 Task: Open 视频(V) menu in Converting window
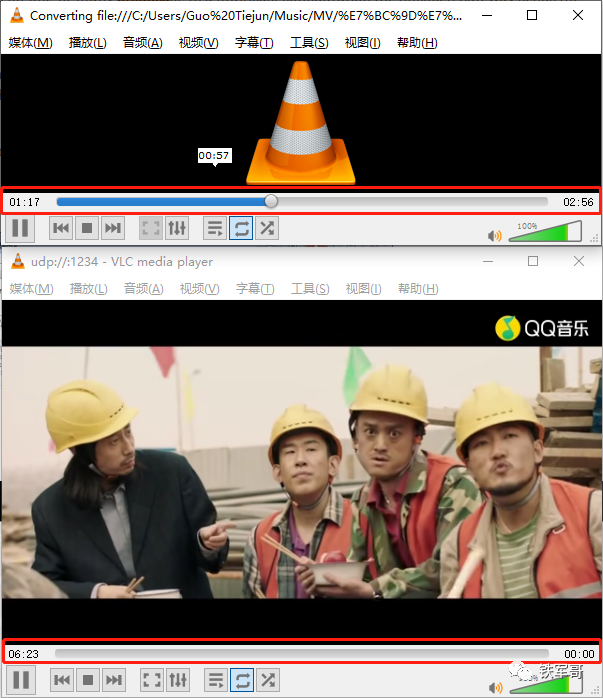click(x=198, y=43)
